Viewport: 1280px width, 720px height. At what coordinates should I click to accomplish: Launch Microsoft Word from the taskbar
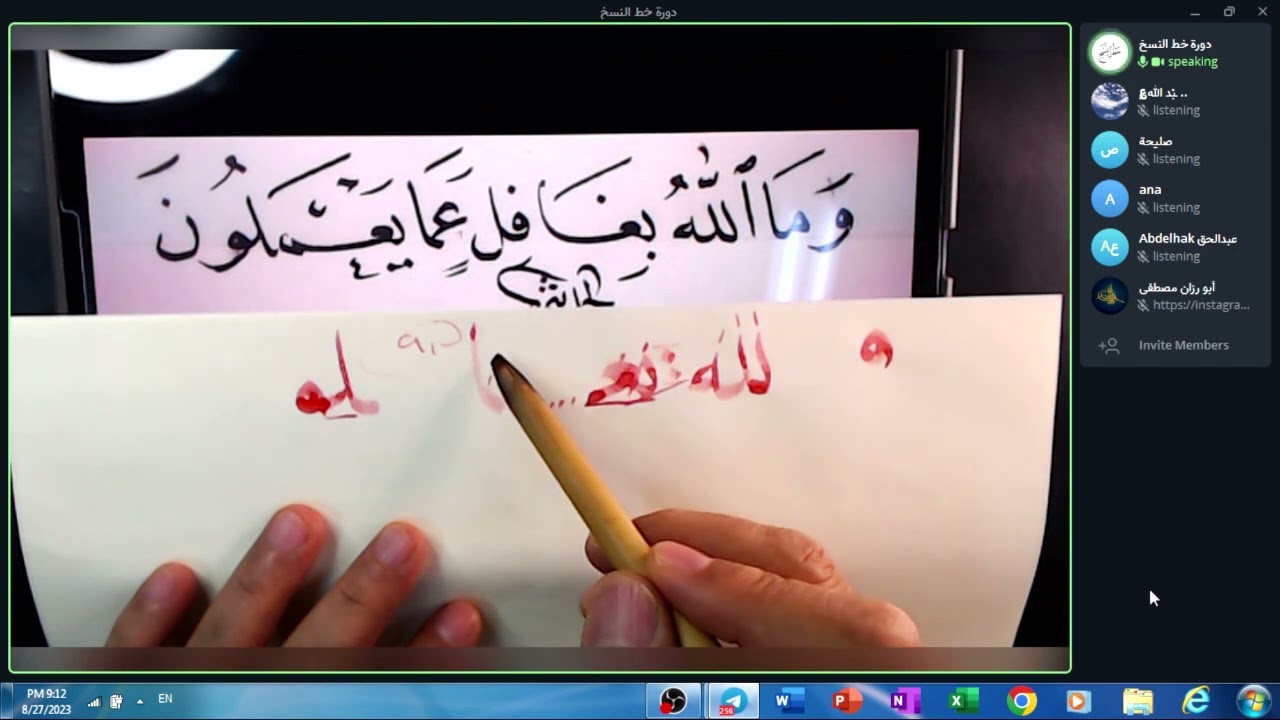pyautogui.click(x=788, y=701)
